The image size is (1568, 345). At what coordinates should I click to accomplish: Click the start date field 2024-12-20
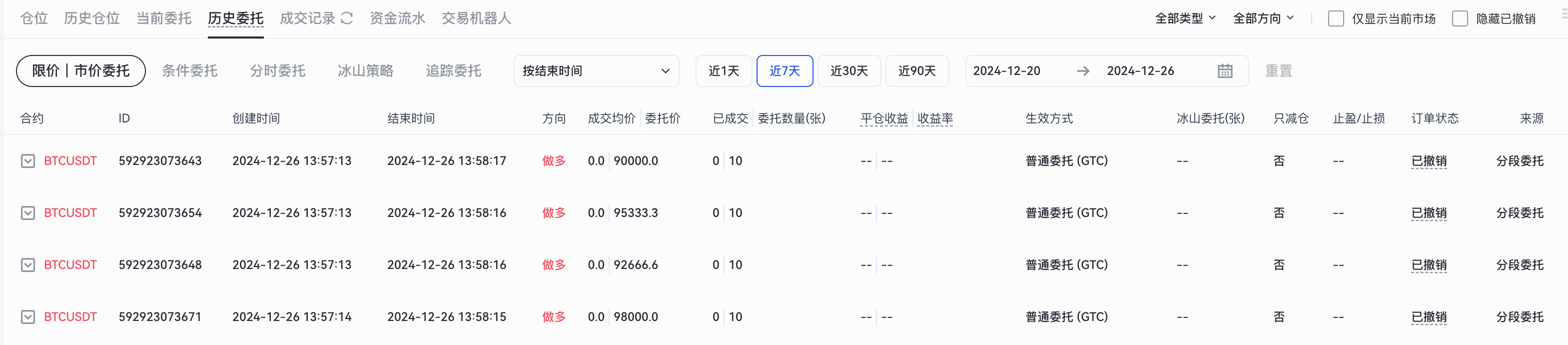[x=1006, y=71]
